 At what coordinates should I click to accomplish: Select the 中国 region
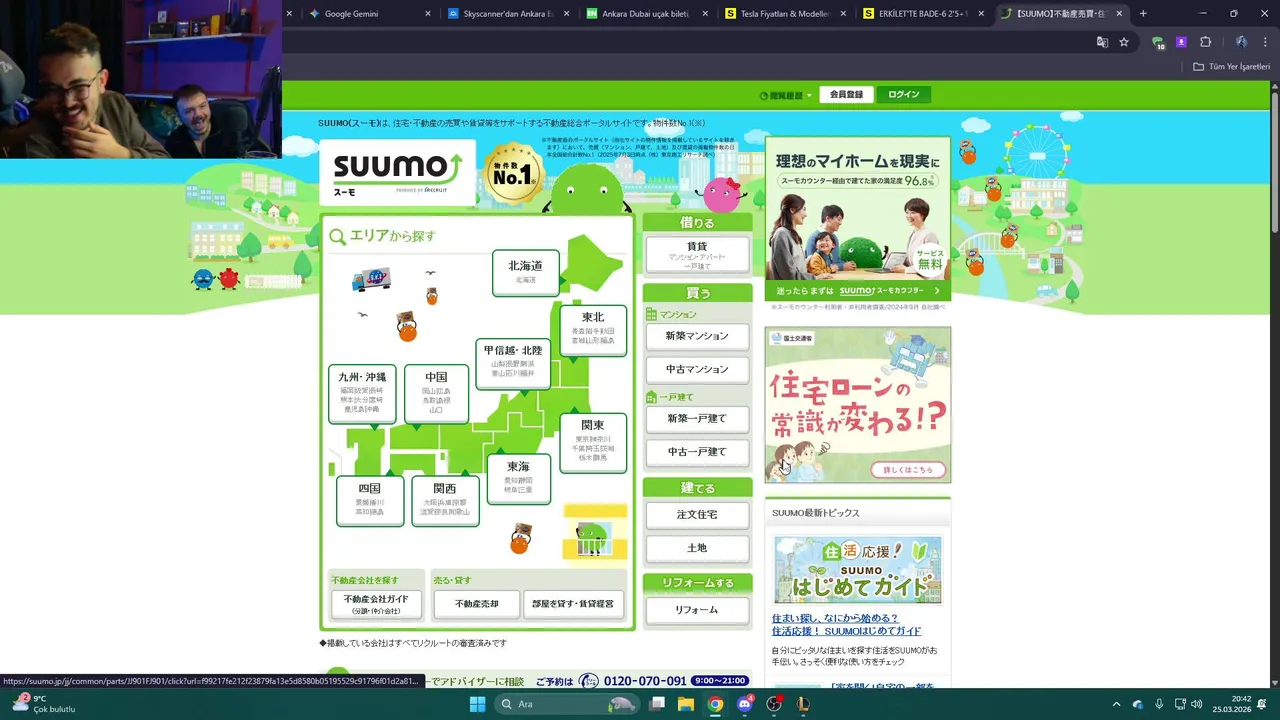point(436,393)
